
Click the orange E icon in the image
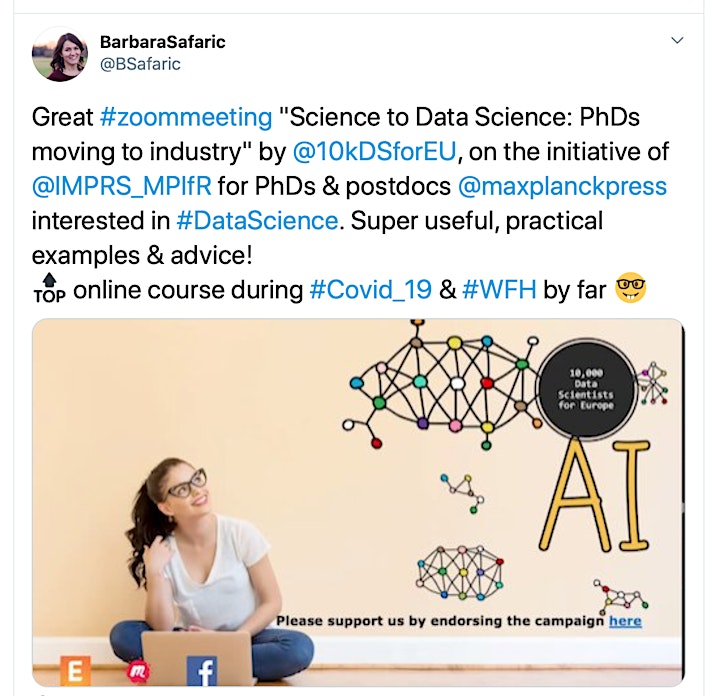75,671
